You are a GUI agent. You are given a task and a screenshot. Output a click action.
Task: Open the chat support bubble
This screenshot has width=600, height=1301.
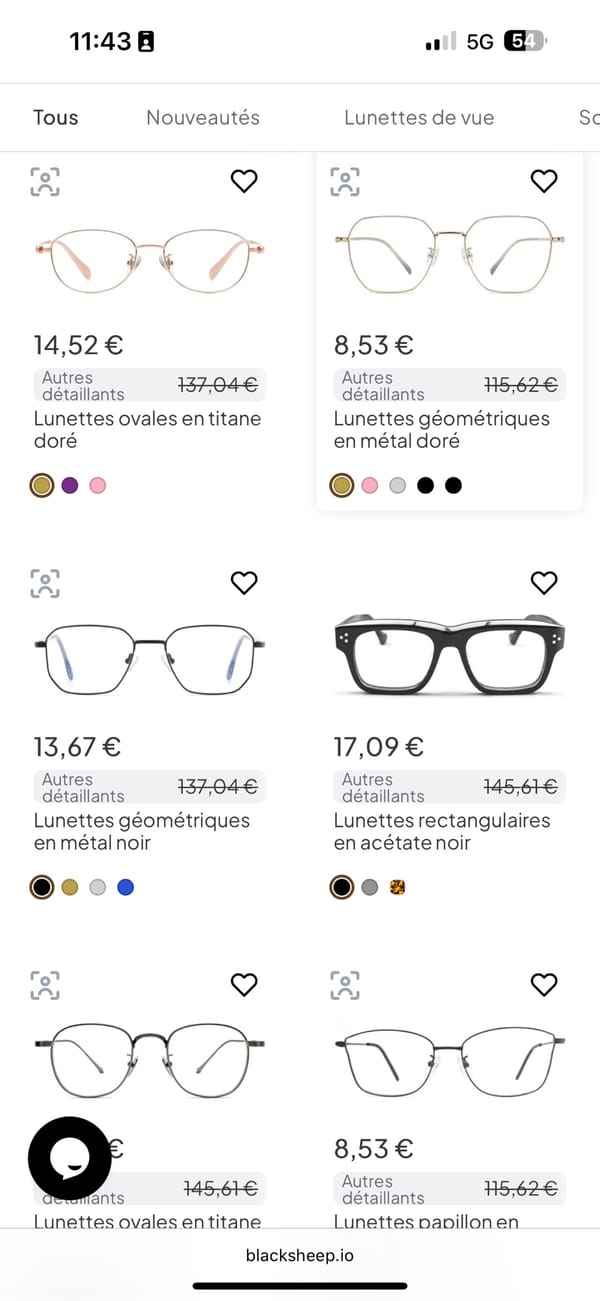point(69,1158)
